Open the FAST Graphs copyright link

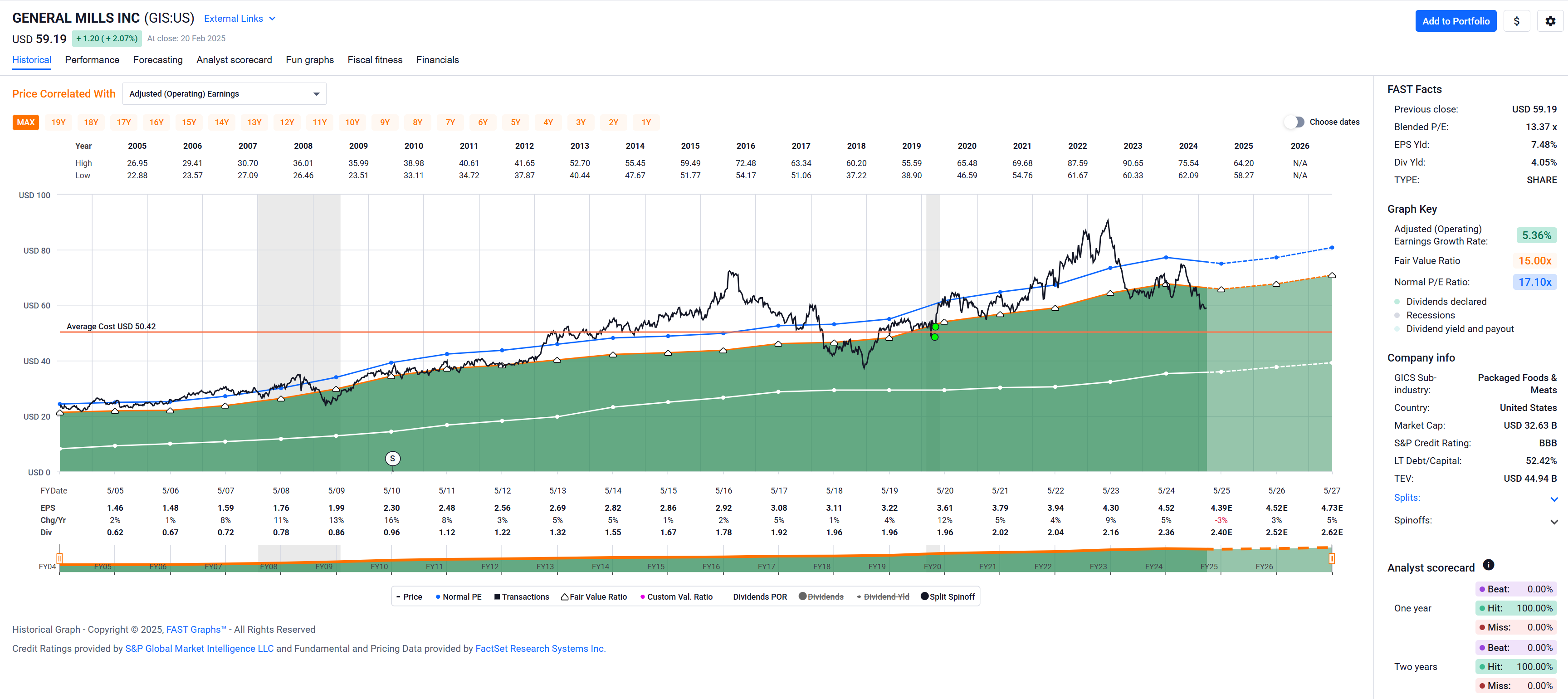coord(196,630)
